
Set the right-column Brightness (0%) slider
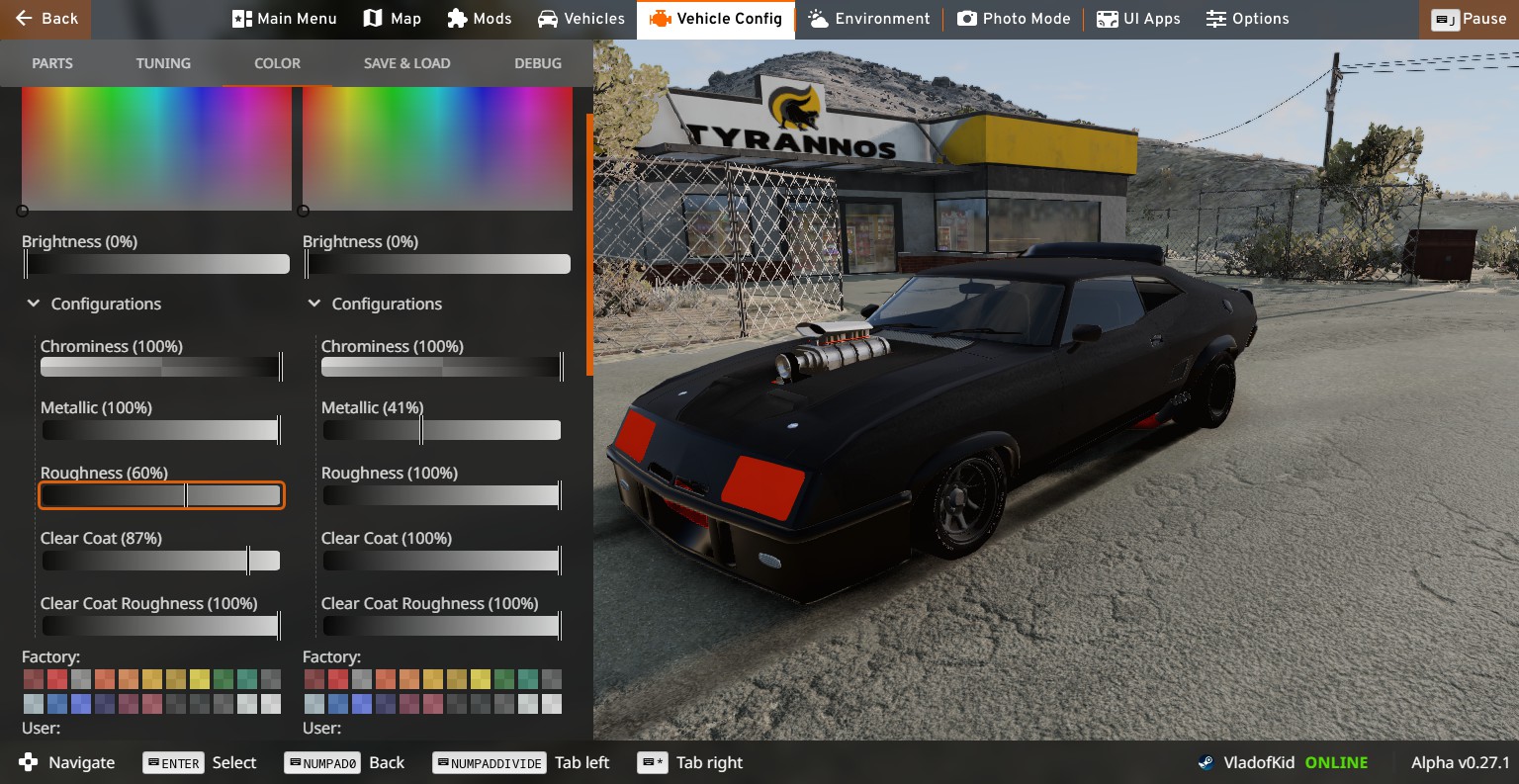tap(437, 264)
